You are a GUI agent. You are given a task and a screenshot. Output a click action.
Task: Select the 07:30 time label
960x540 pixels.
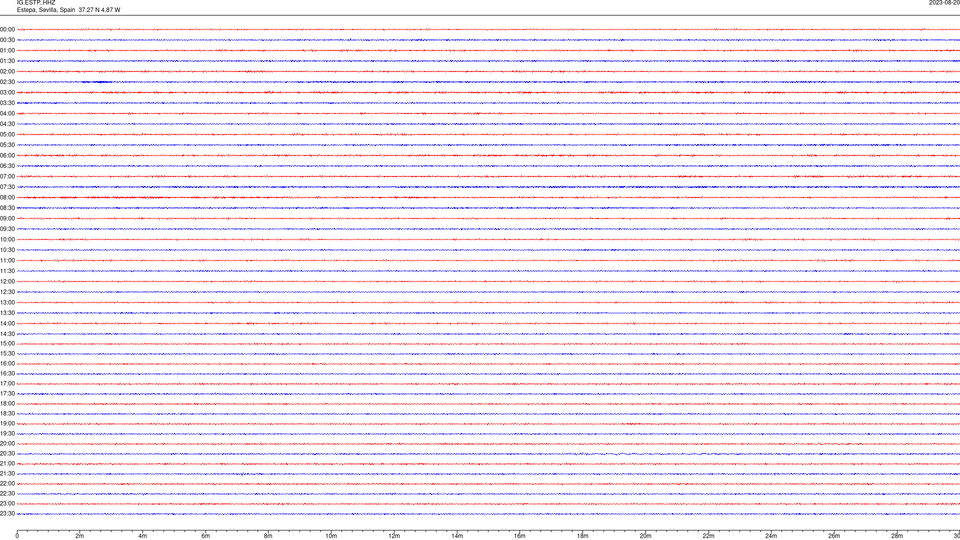tap(7, 187)
